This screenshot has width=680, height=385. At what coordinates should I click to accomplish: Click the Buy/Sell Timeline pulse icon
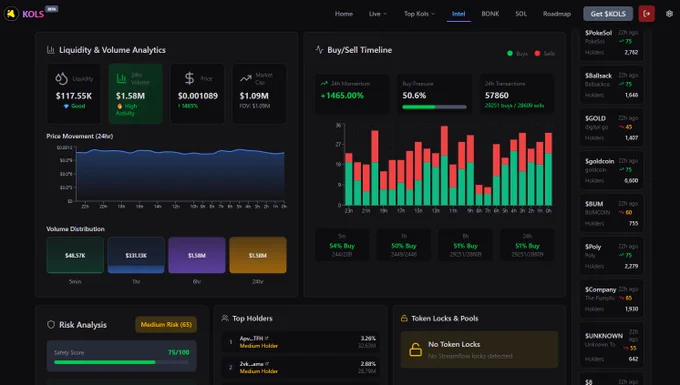pyautogui.click(x=320, y=50)
